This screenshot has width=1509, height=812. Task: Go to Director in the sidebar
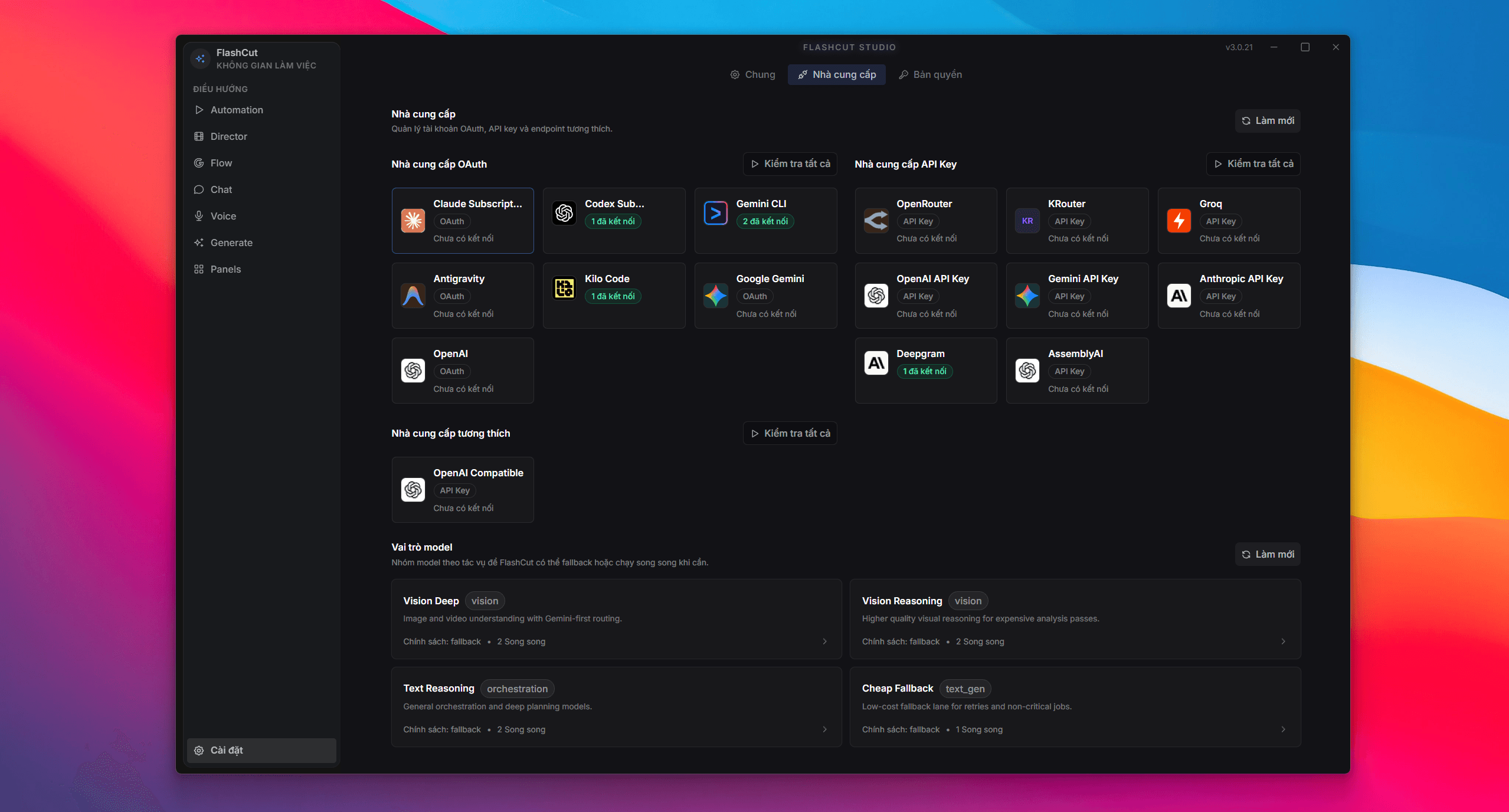(x=261, y=136)
